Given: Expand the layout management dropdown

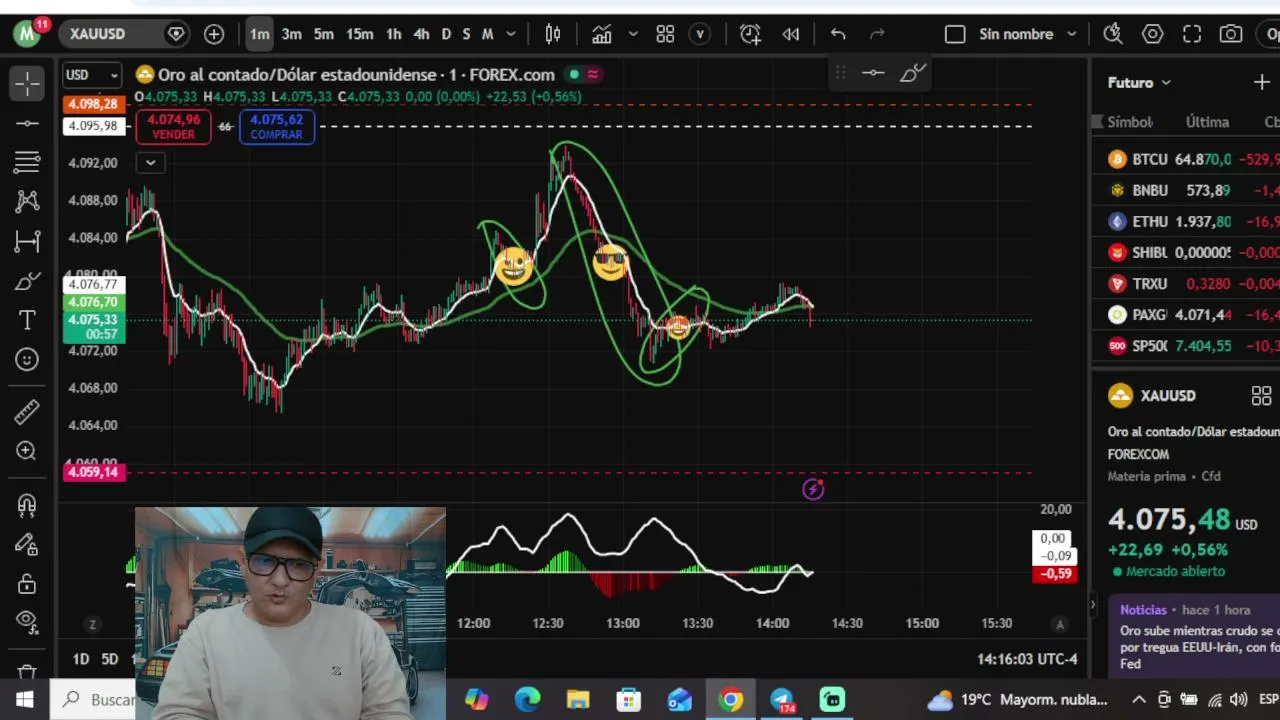Looking at the screenshot, I should click(x=1072, y=34).
